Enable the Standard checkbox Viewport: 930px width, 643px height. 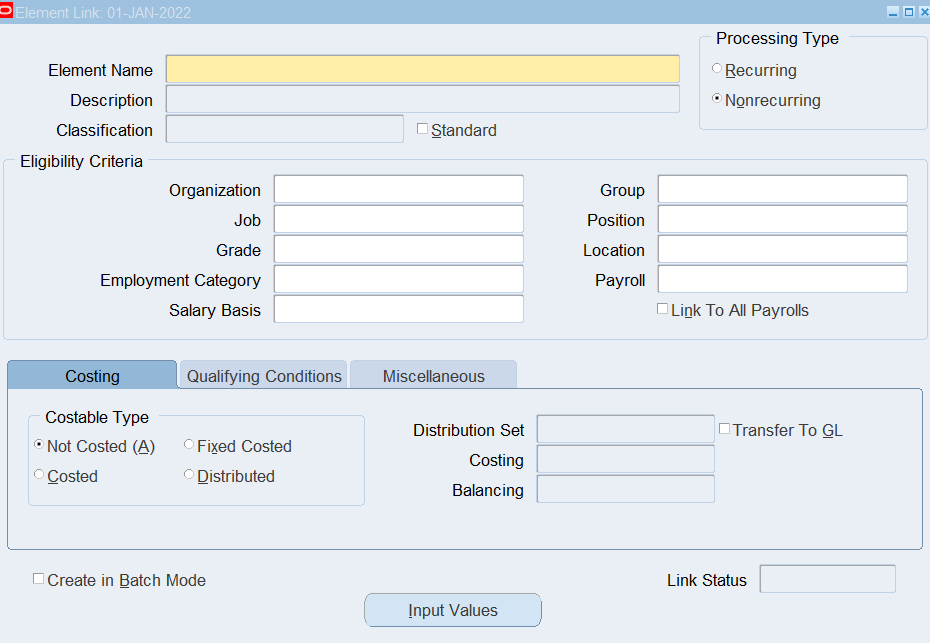click(x=422, y=129)
